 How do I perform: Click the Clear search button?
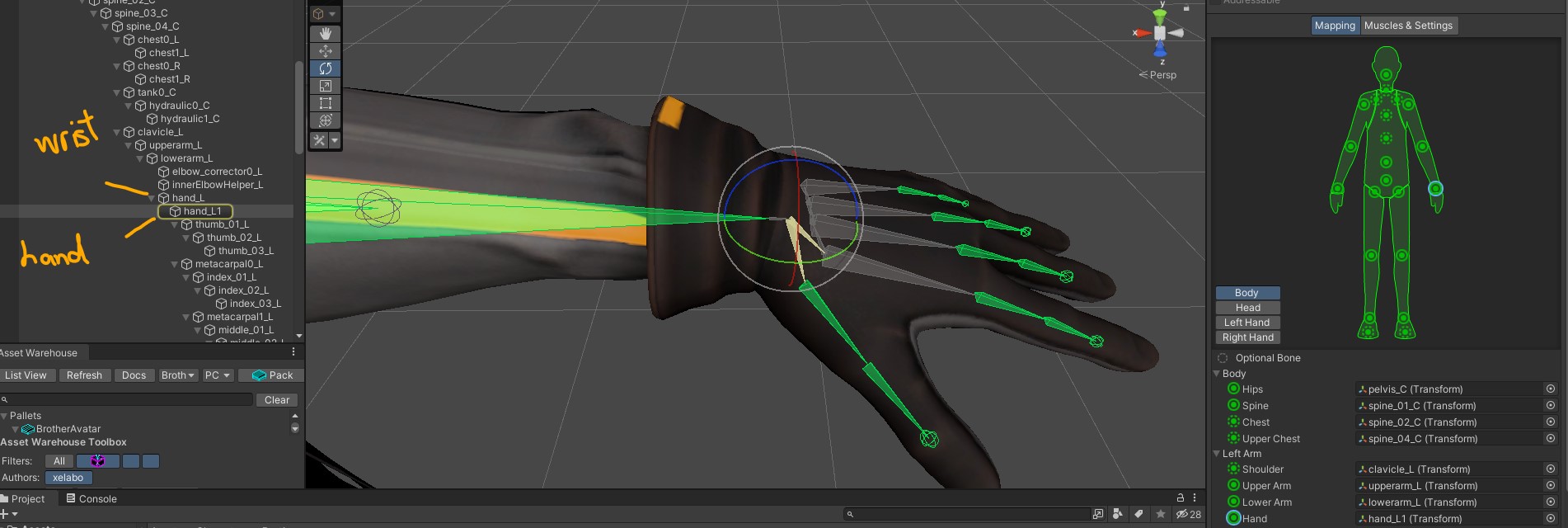(x=277, y=400)
